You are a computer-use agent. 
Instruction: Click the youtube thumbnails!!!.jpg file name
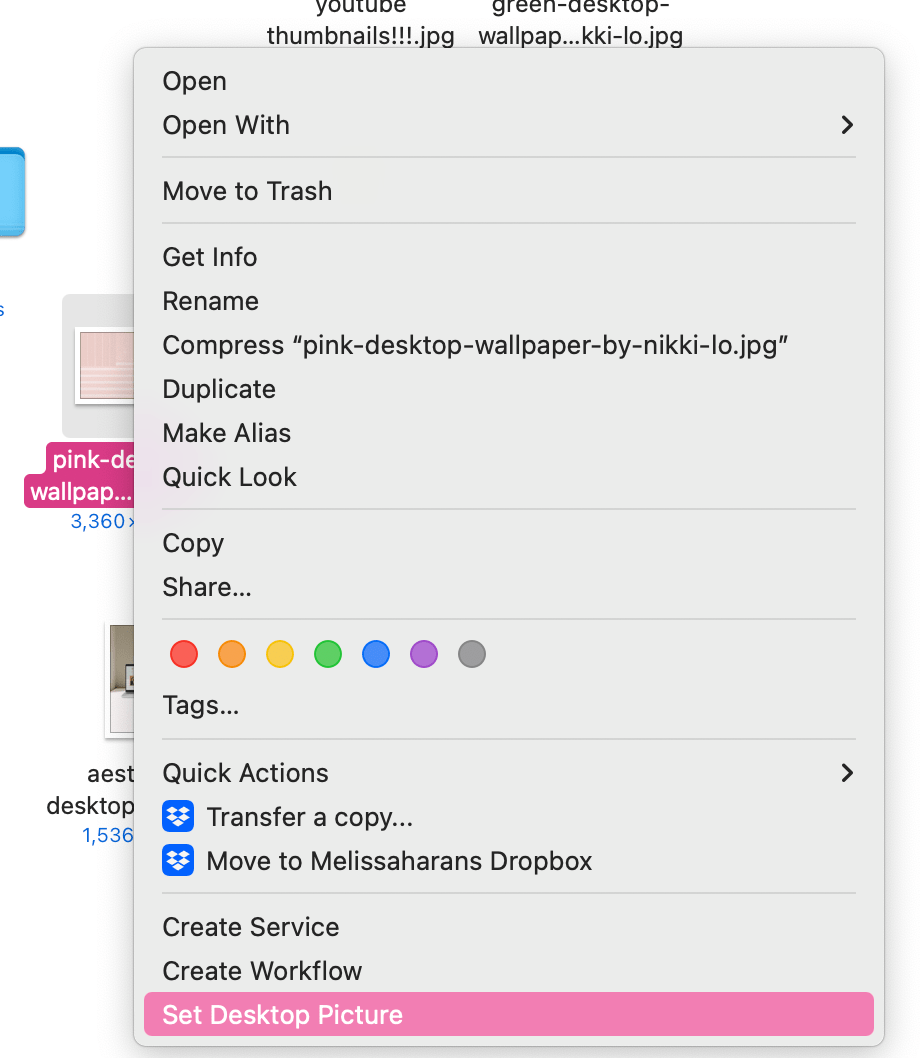tap(360, 23)
